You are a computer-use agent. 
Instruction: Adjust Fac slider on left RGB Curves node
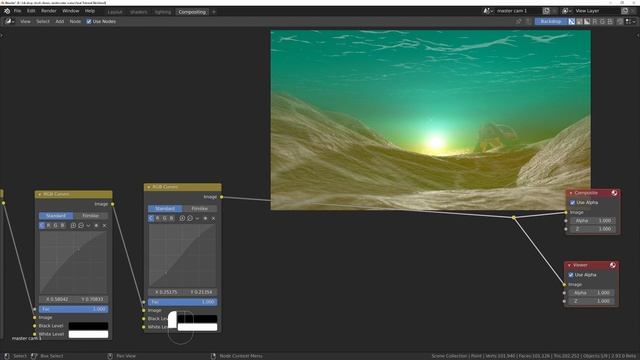coord(73,309)
